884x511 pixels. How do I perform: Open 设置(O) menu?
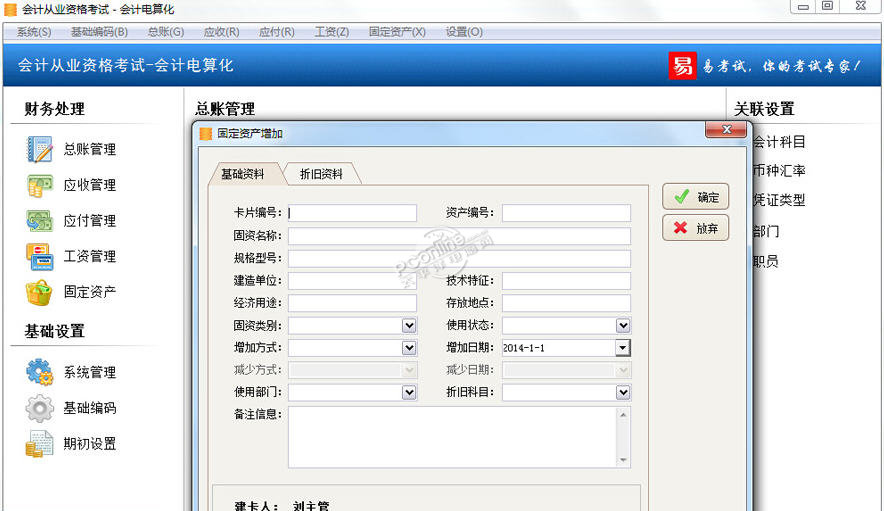click(464, 32)
